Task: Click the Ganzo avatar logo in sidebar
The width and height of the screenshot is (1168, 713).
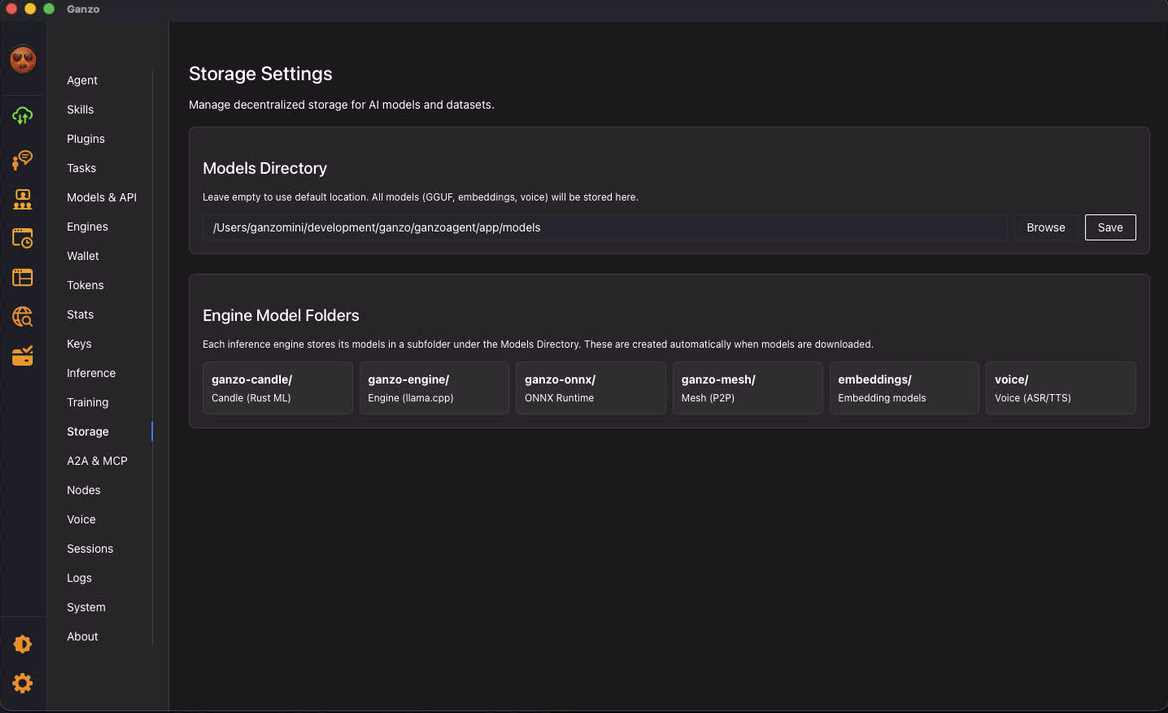Action: tap(23, 60)
